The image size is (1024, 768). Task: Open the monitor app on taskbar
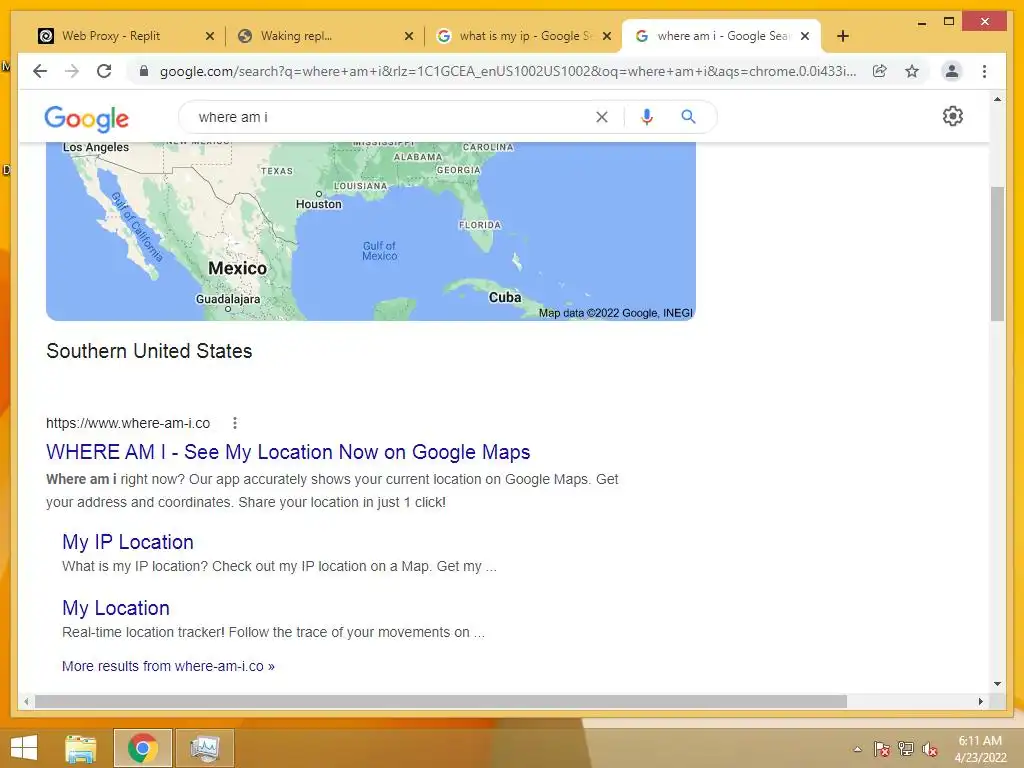tap(205, 748)
